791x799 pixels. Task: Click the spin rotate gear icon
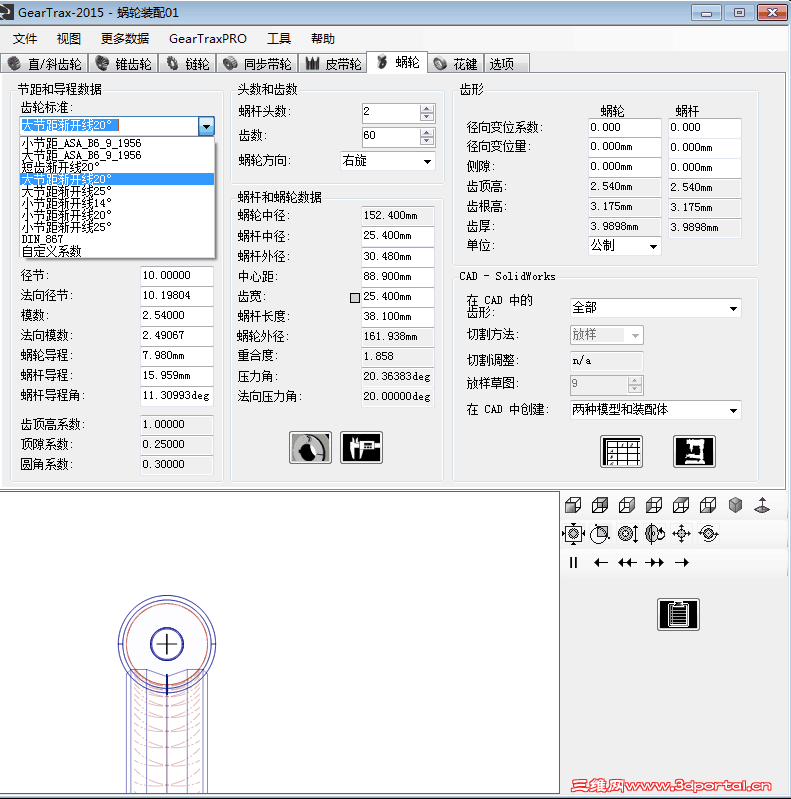tap(708, 534)
